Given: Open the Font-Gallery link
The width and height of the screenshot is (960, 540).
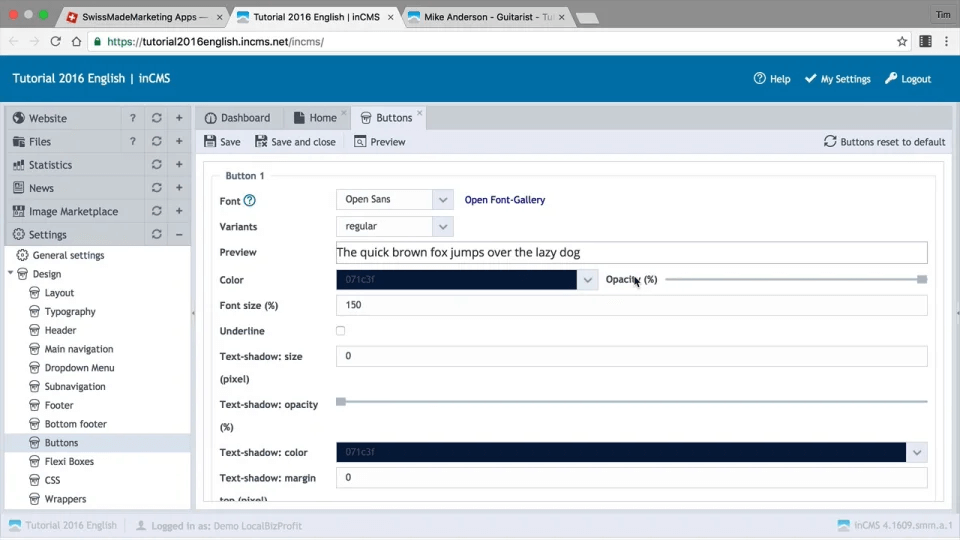Looking at the screenshot, I should 505,200.
